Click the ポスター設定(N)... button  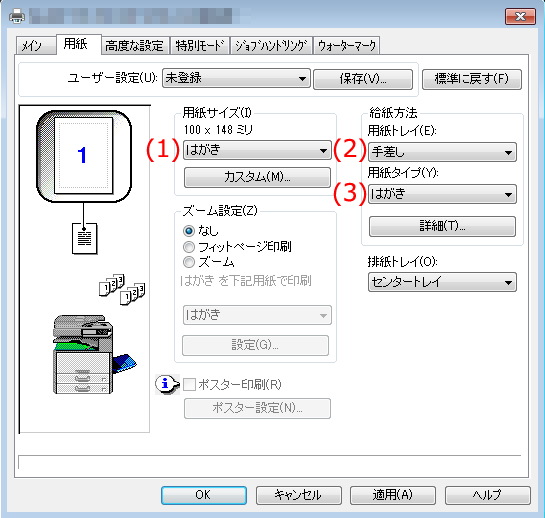(x=257, y=408)
